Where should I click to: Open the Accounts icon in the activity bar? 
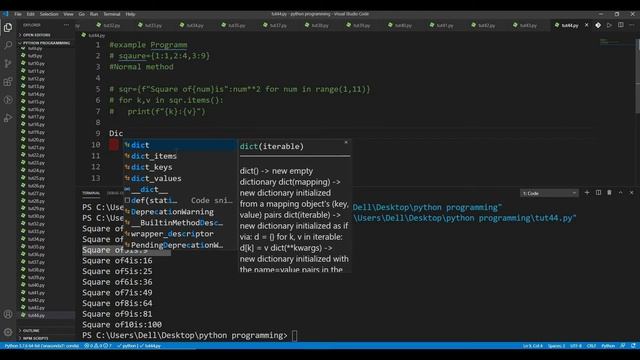[x=8, y=314]
